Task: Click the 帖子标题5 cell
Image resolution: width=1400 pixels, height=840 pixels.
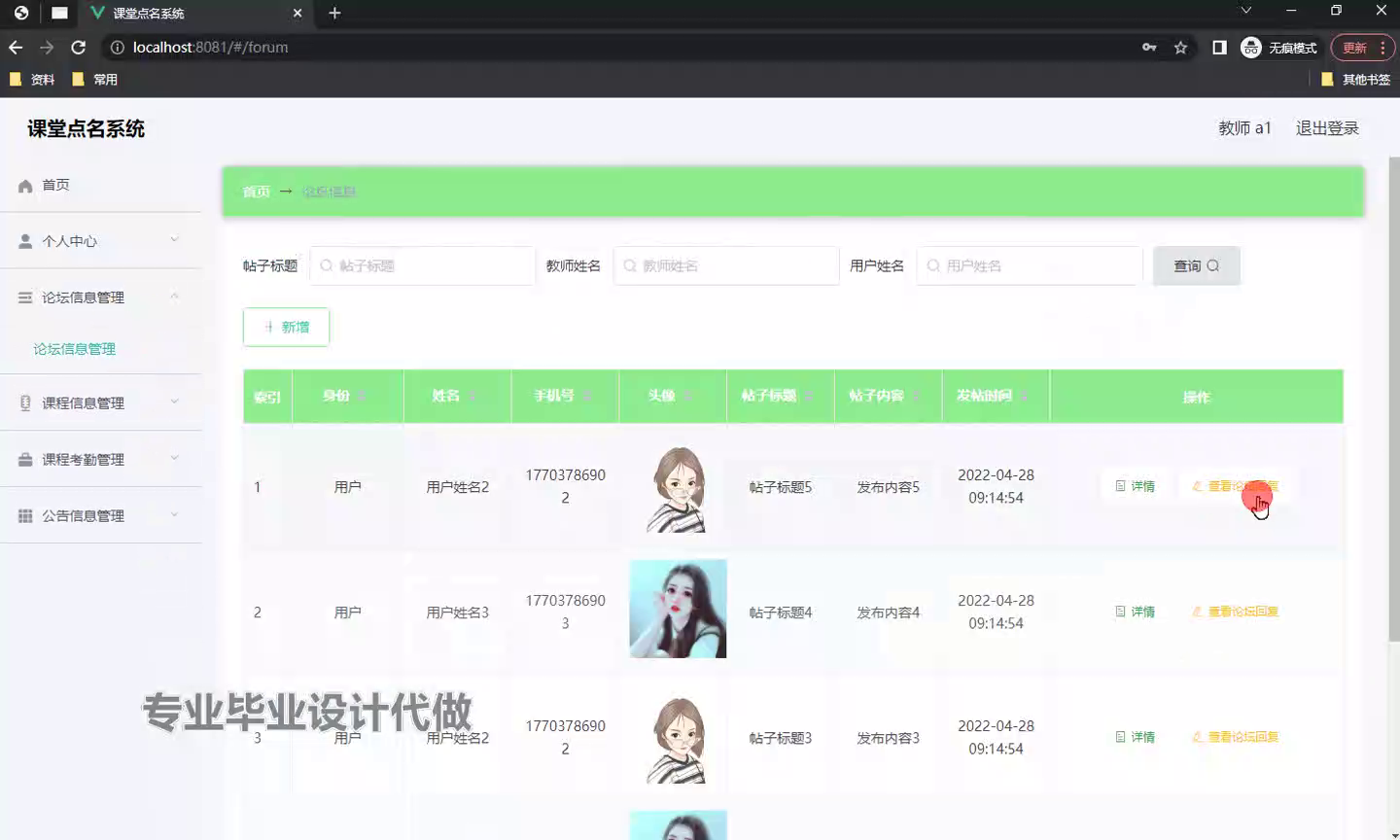Action: tap(780, 487)
